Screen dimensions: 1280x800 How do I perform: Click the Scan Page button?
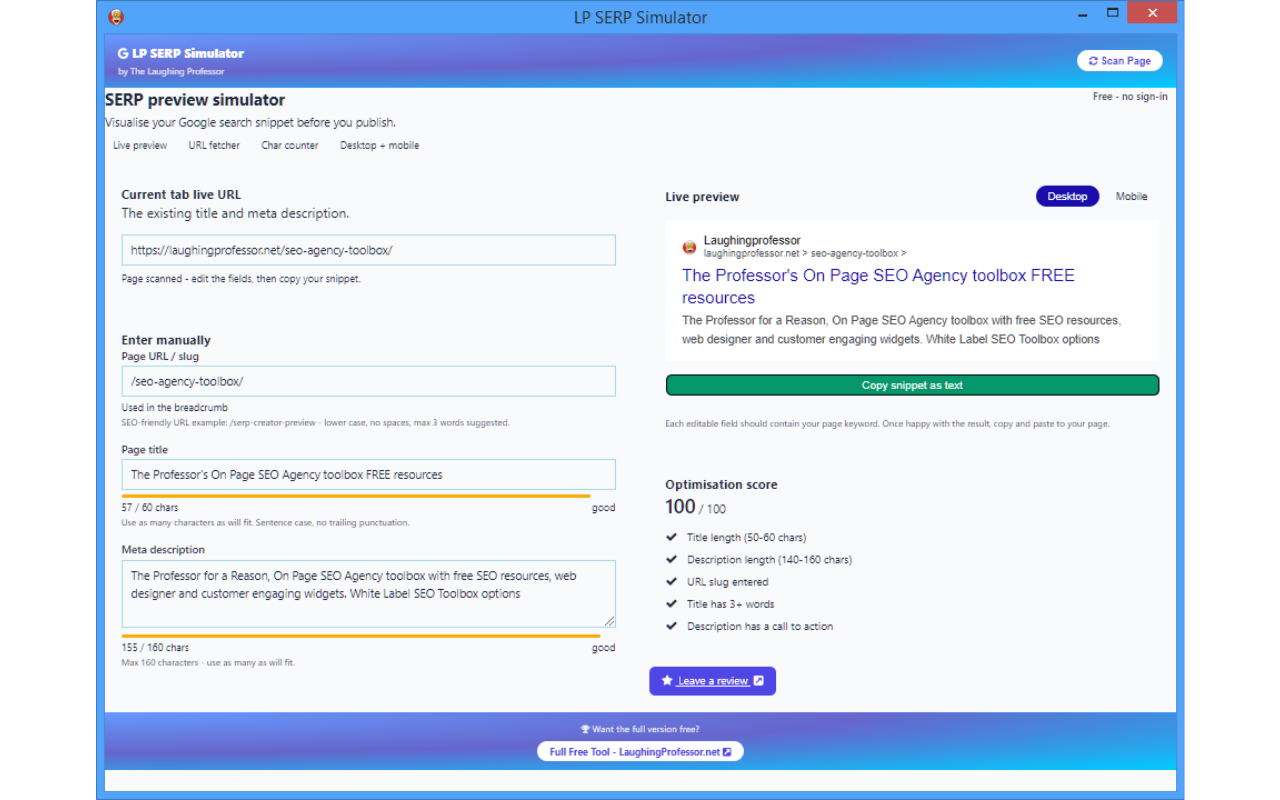tap(1119, 61)
